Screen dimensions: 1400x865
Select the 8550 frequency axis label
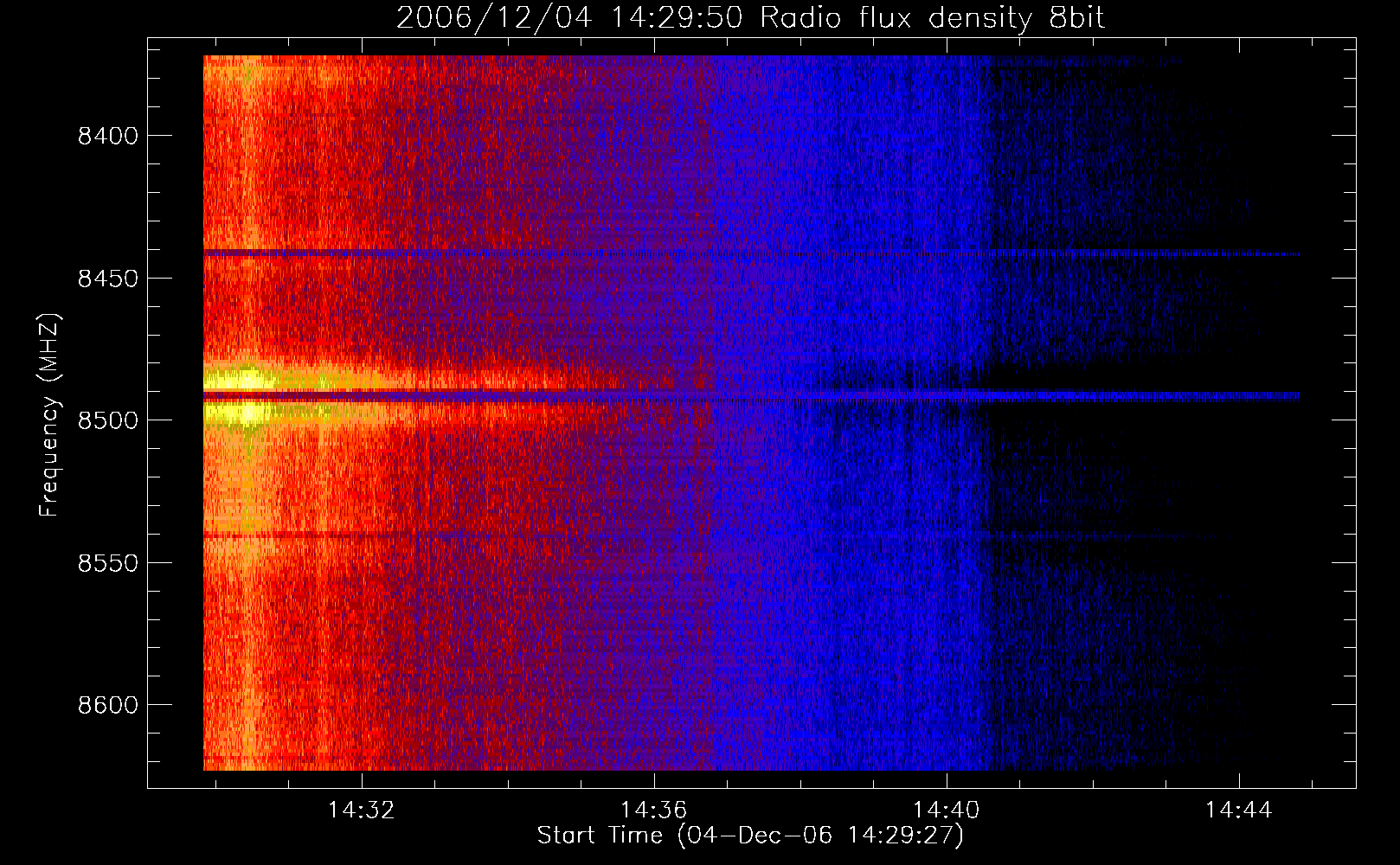pos(108,563)
